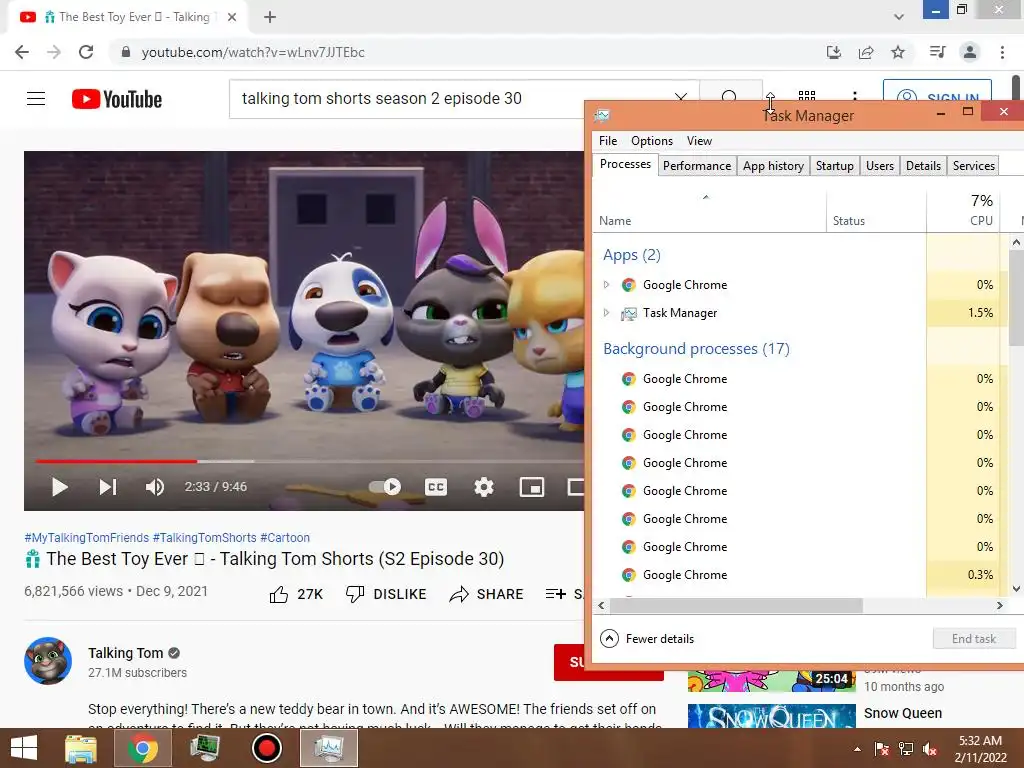Mute the video volume speaker icon
Screen dimensions: 1024x768
click(155, 487)
